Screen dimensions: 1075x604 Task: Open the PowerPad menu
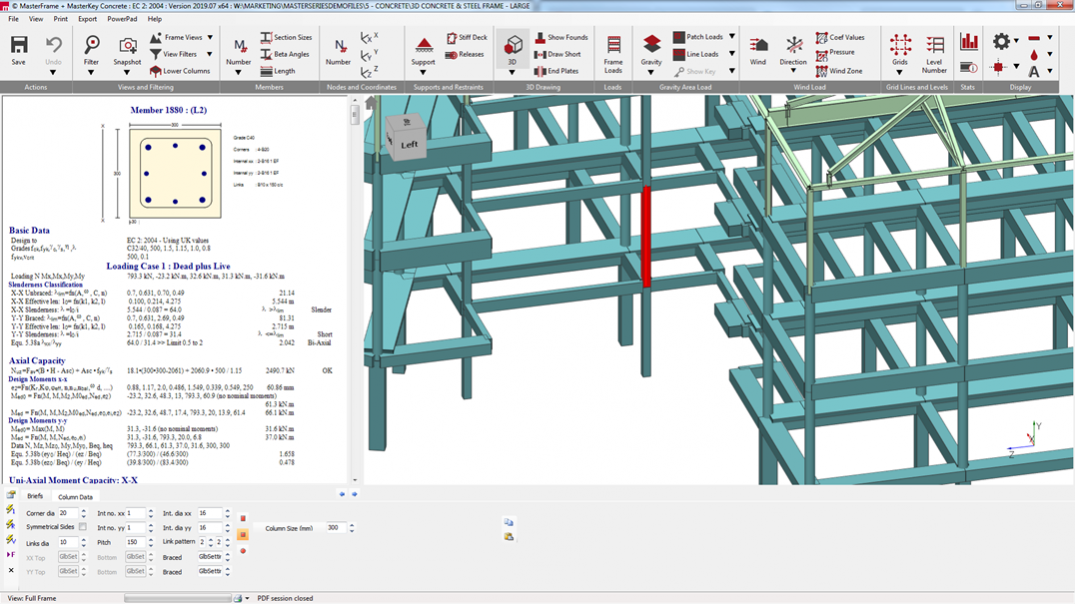pyautogui.click(x=122, y=19)
